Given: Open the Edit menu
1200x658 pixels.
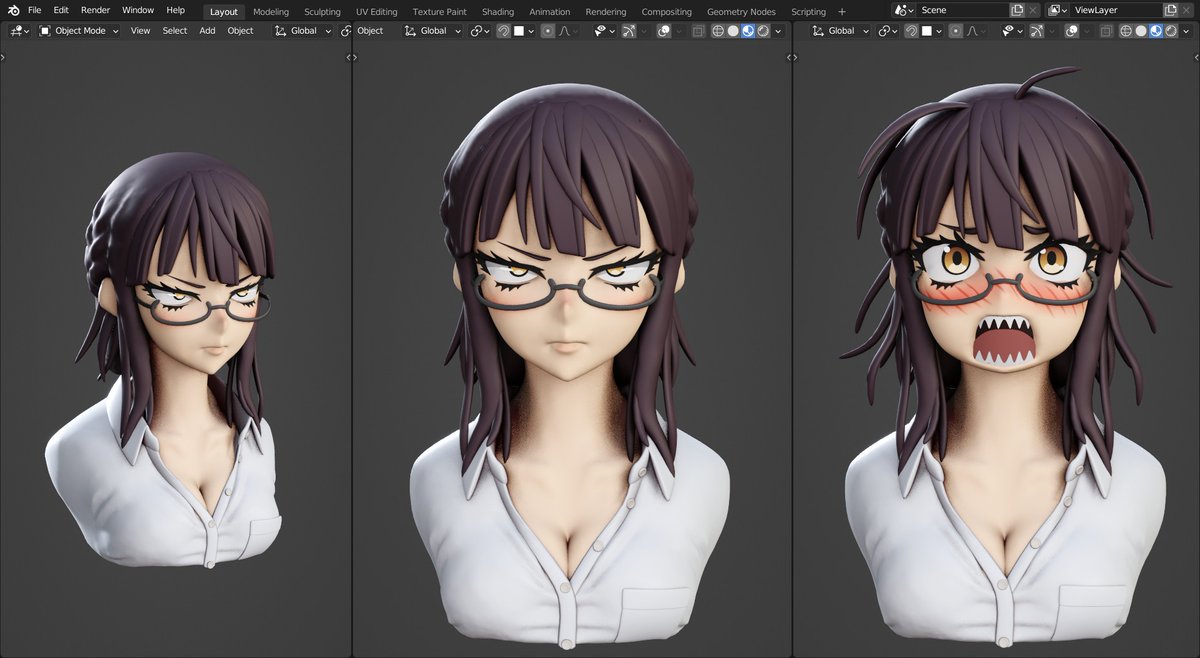Looking at the screenshot, I should tap(61, 10).
